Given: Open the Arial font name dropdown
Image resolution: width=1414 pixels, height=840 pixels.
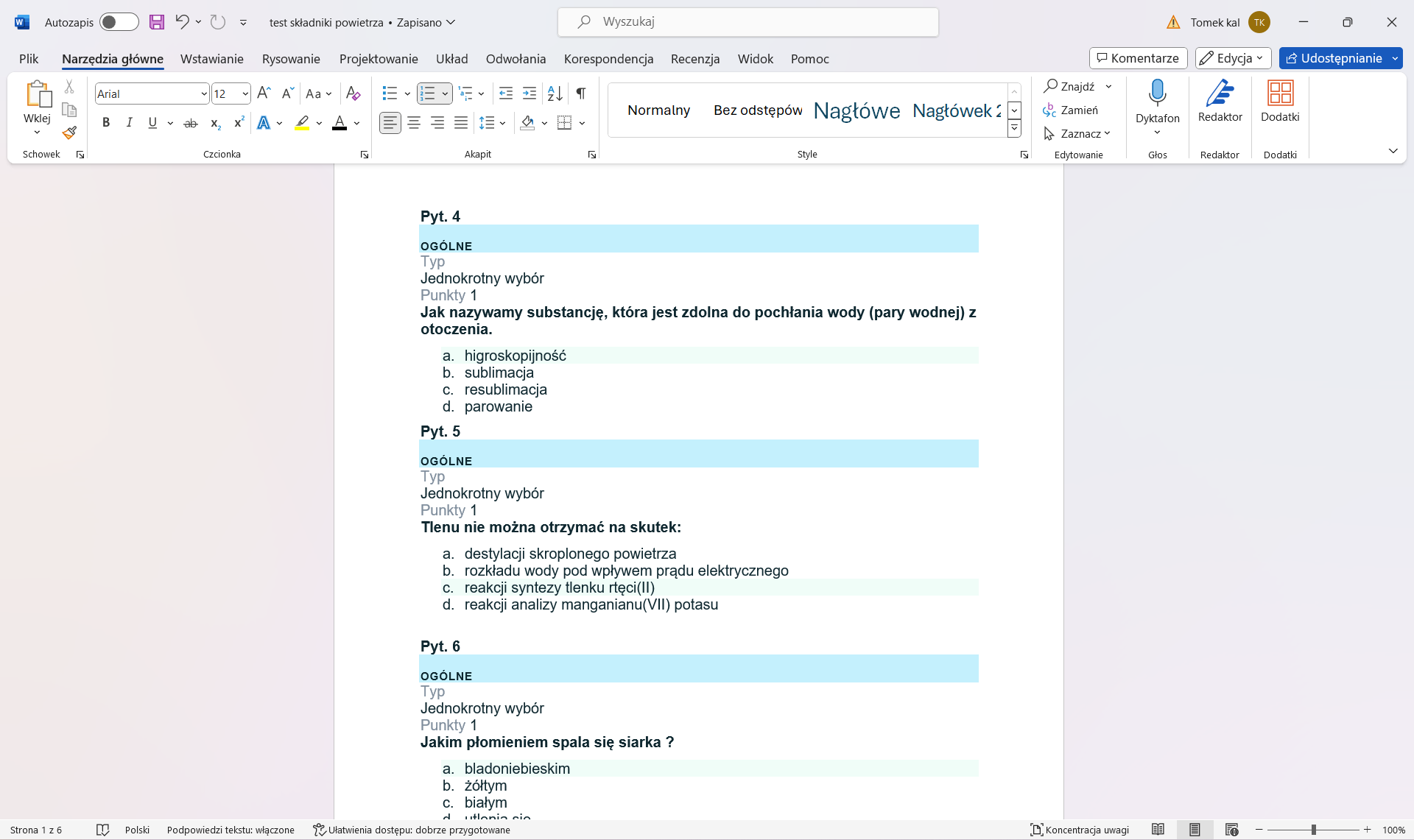Looking at the screenshot, I should [x=204, y=94].
